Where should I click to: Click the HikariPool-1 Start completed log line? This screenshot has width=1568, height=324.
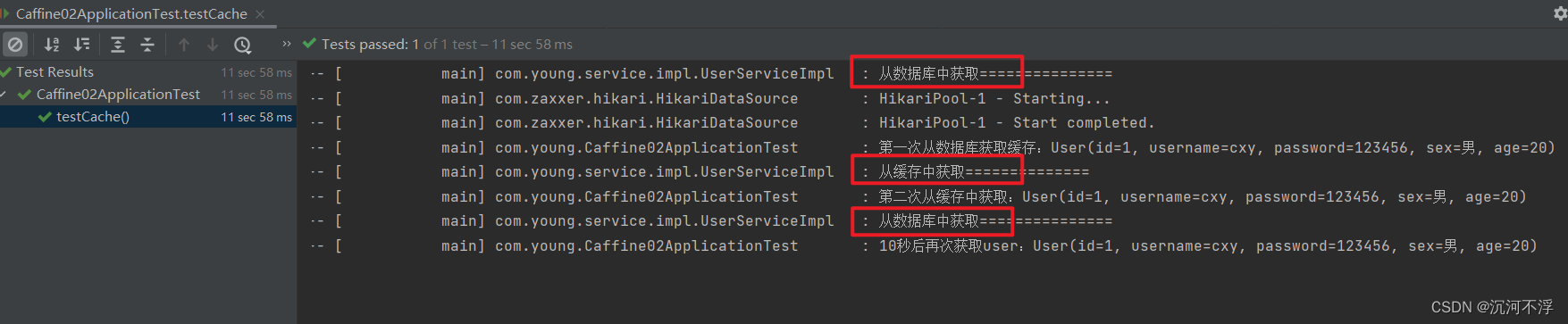click(1017, 123)
